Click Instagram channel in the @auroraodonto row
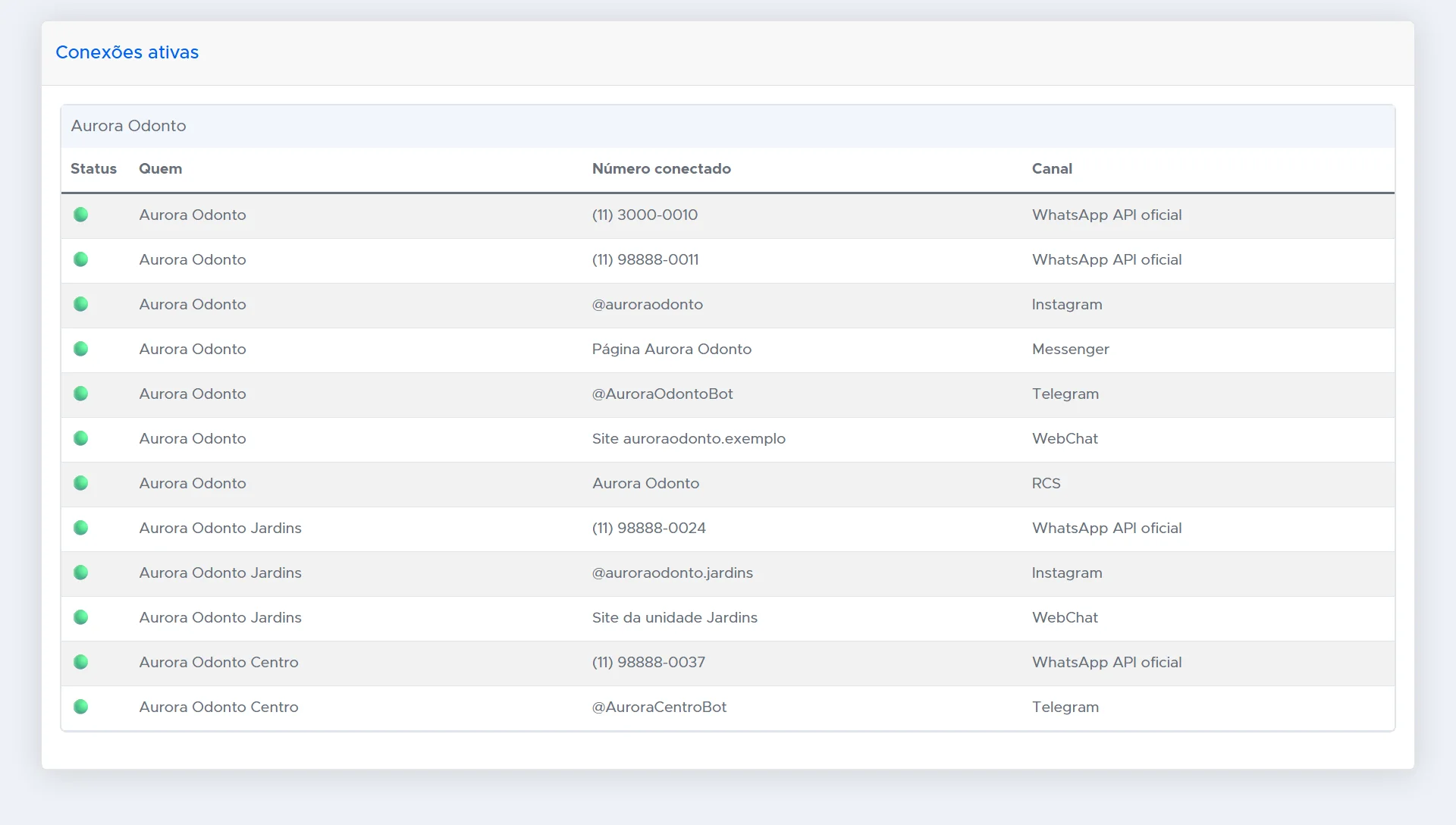 tap(1067, 304)
